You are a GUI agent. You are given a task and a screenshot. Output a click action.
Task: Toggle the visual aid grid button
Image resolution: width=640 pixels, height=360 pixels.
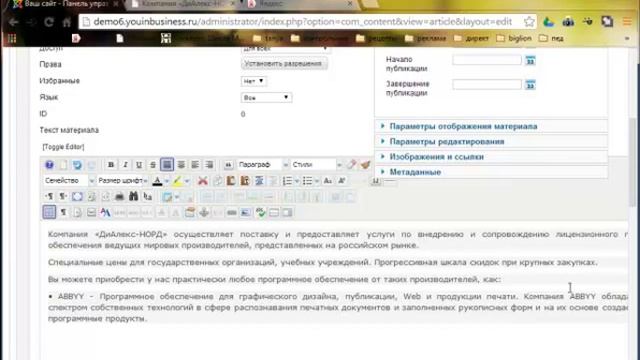click(49, 212)
